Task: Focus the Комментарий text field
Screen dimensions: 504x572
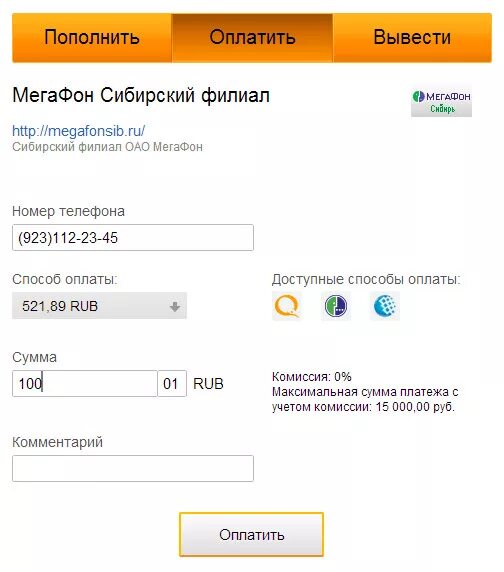Action: 133,468
